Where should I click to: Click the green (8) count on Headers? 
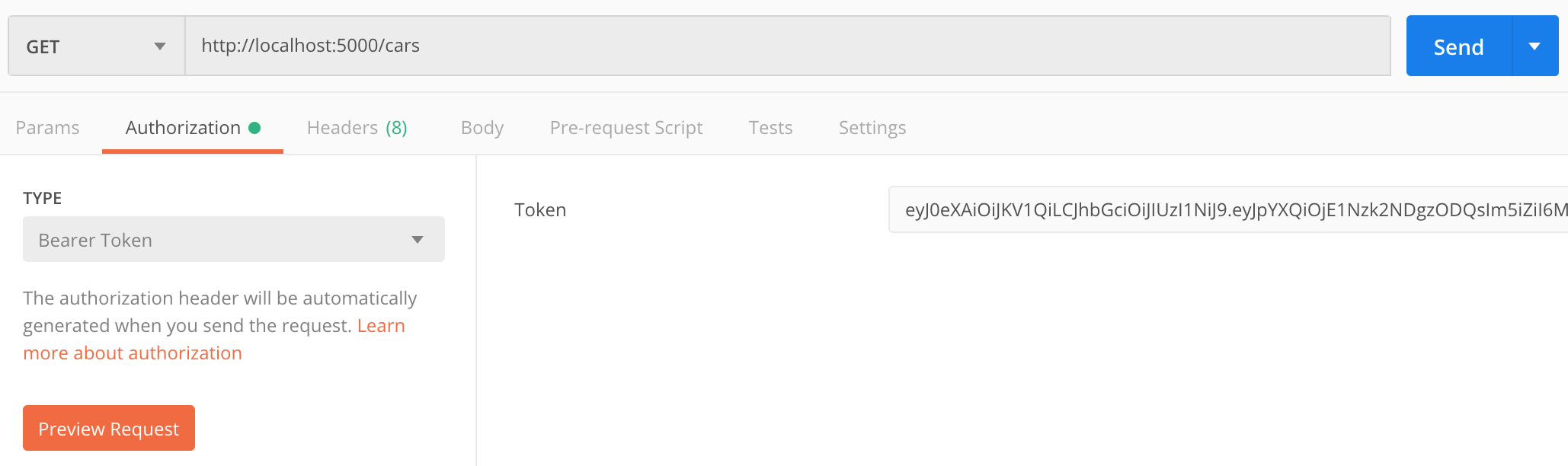(x=396, y=128)
